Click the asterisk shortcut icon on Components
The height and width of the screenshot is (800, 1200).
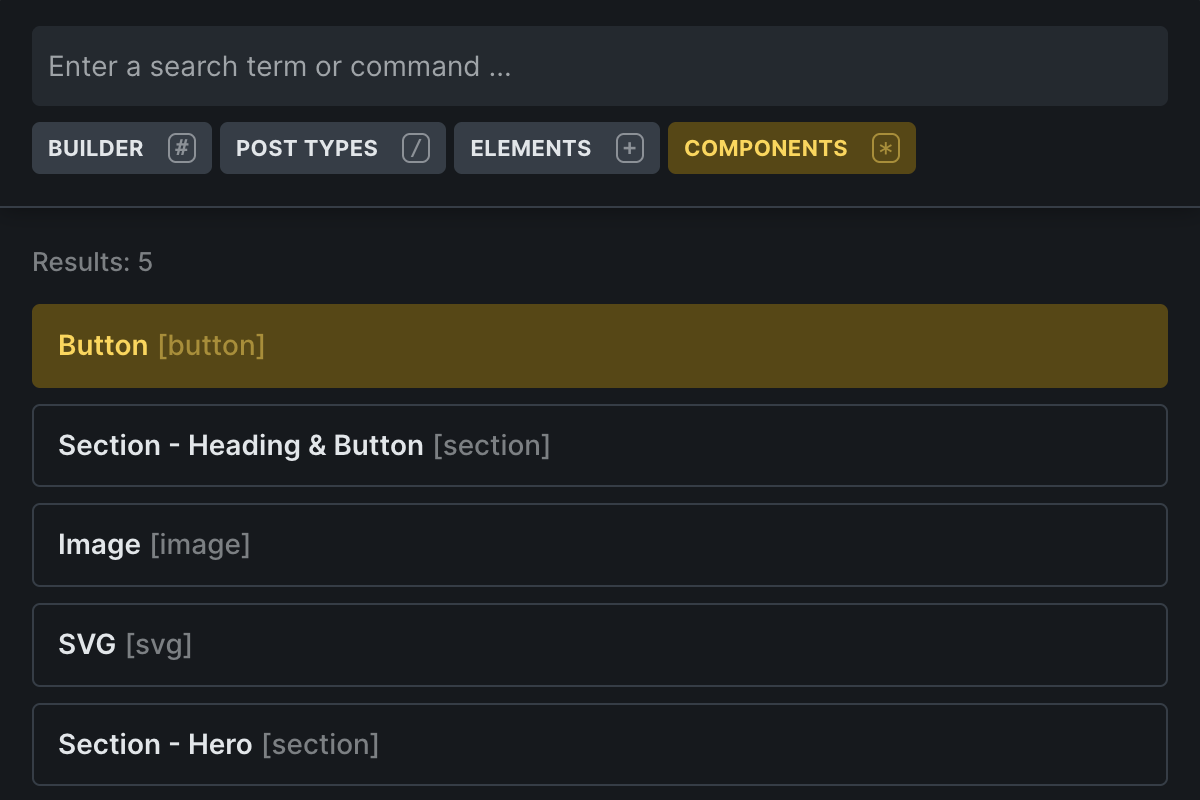click(x=886, y=148)
